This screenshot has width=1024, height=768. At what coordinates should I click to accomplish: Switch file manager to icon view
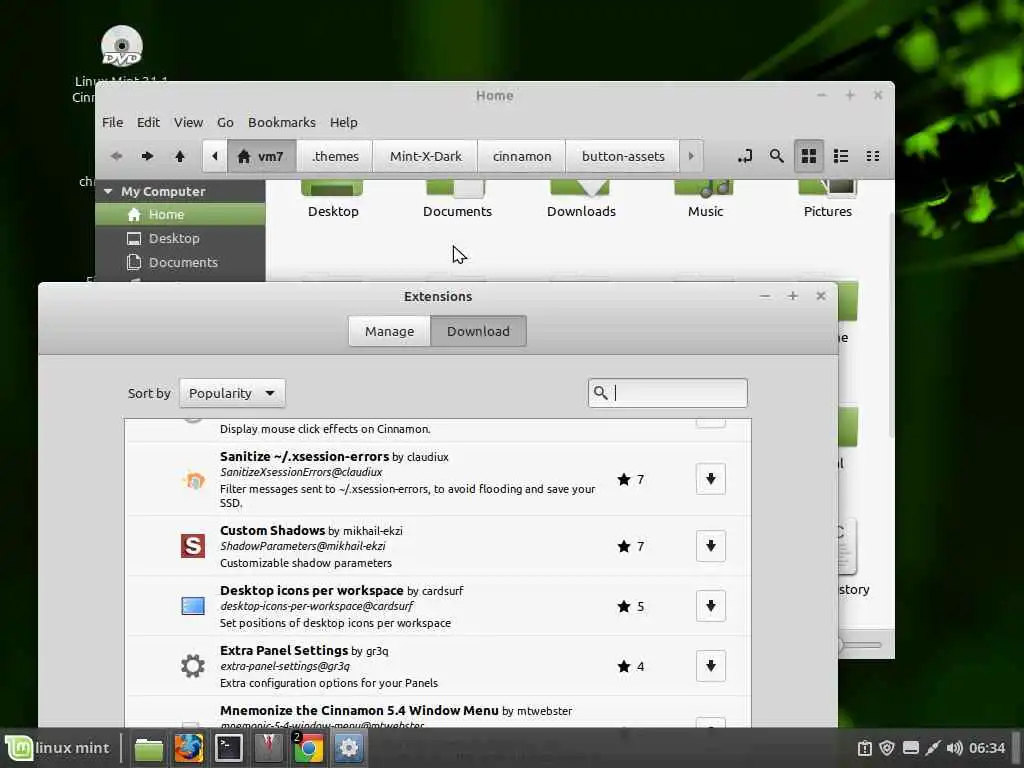click(808, 156)
